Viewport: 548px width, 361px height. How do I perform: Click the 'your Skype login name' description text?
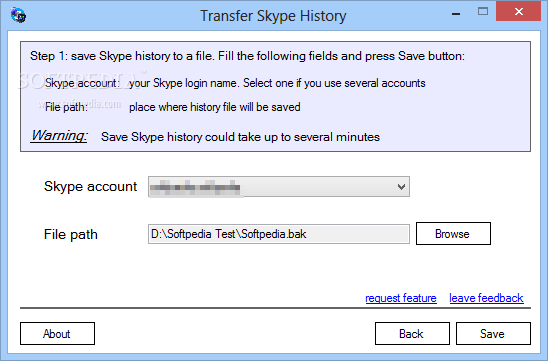[x=277, y=83]
